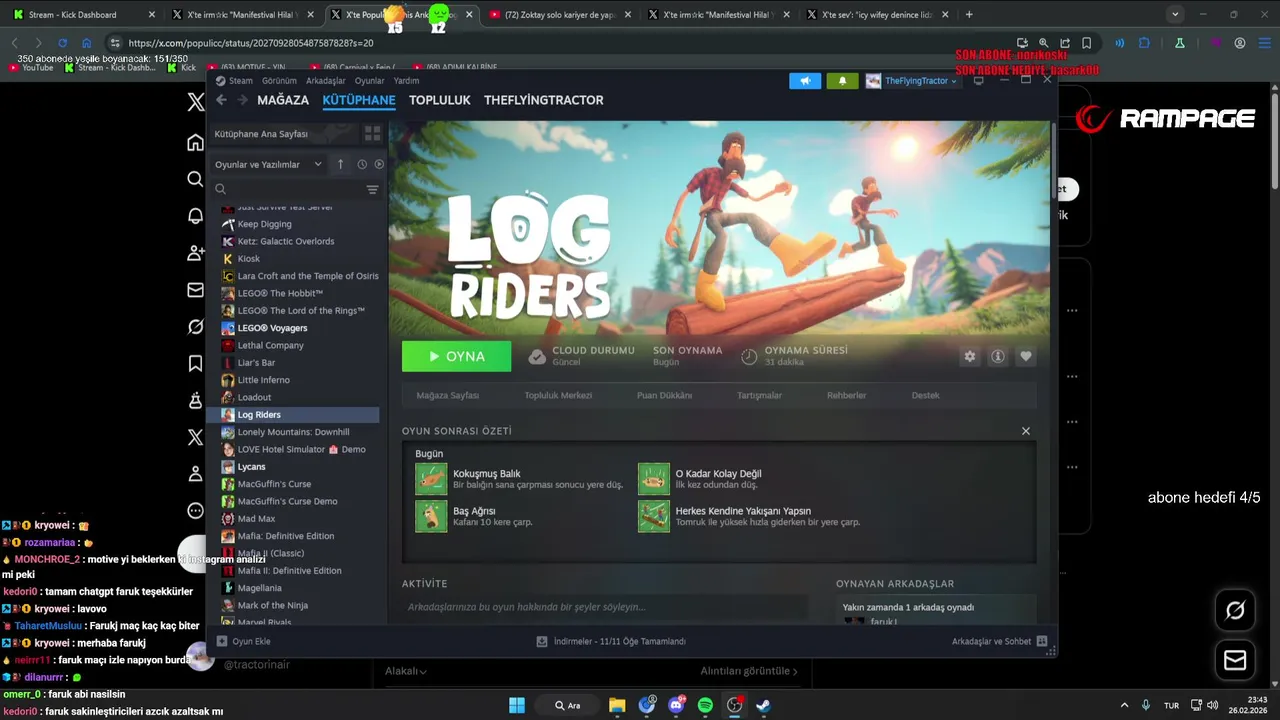Select Lonely Mountains: Downhill in list

(x=293, y=432)
